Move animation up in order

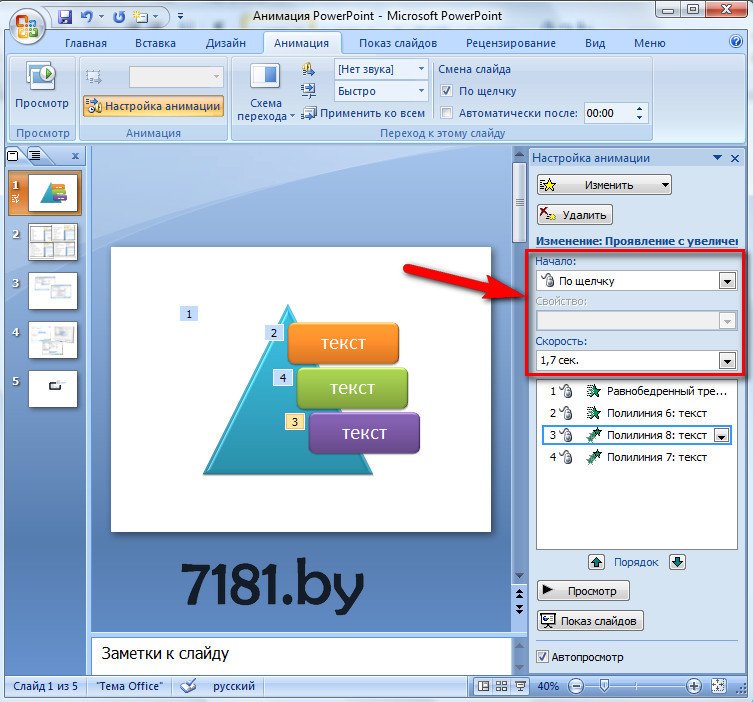(x=596, y=562)
